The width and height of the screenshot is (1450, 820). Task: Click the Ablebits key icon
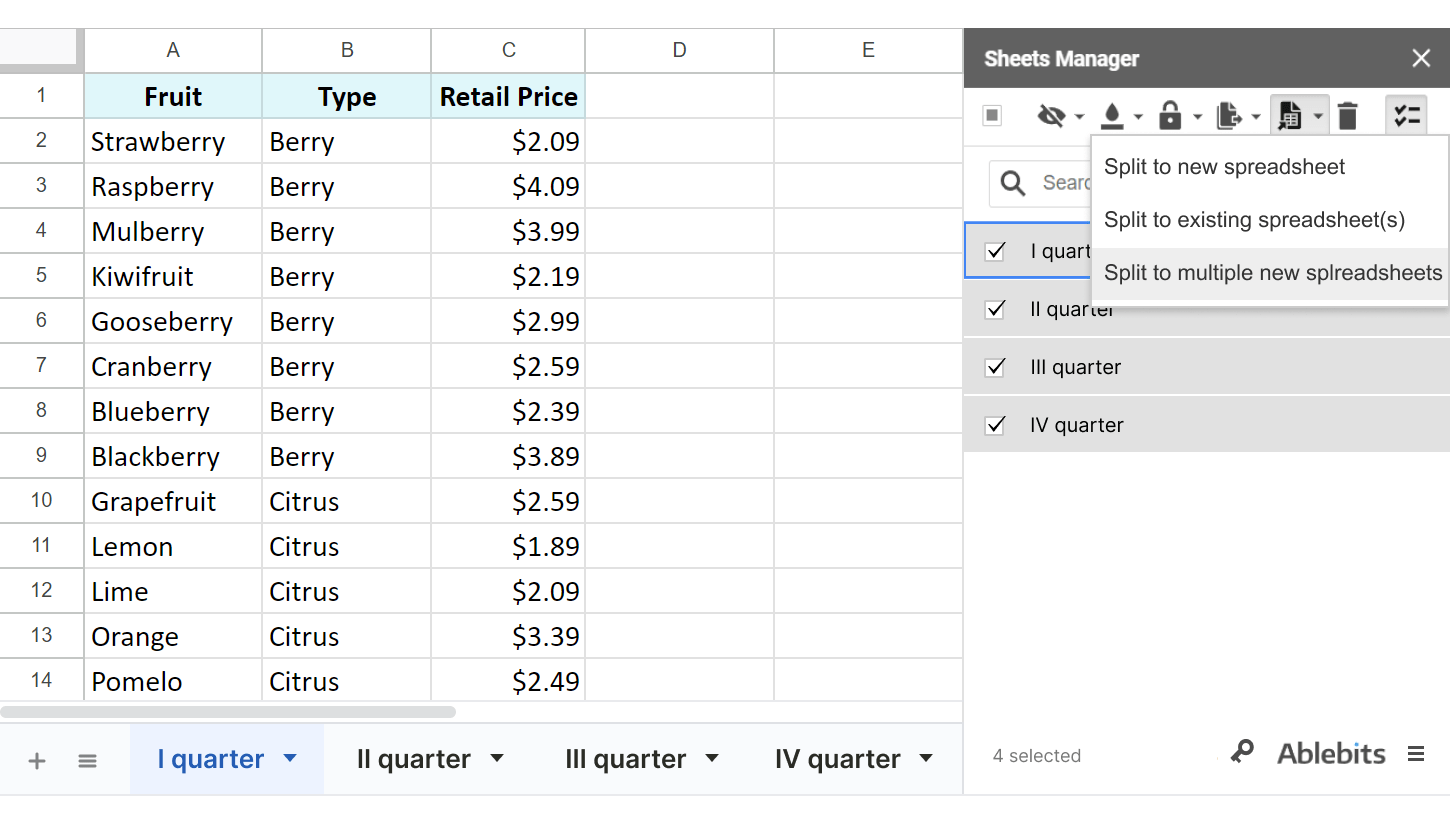click(1242, 752)
